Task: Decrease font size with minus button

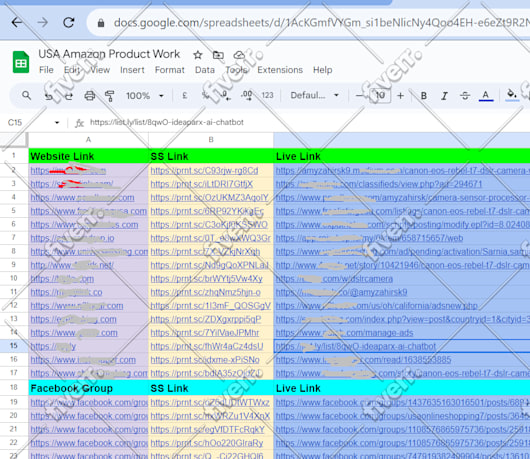Action: coord(359,96)
